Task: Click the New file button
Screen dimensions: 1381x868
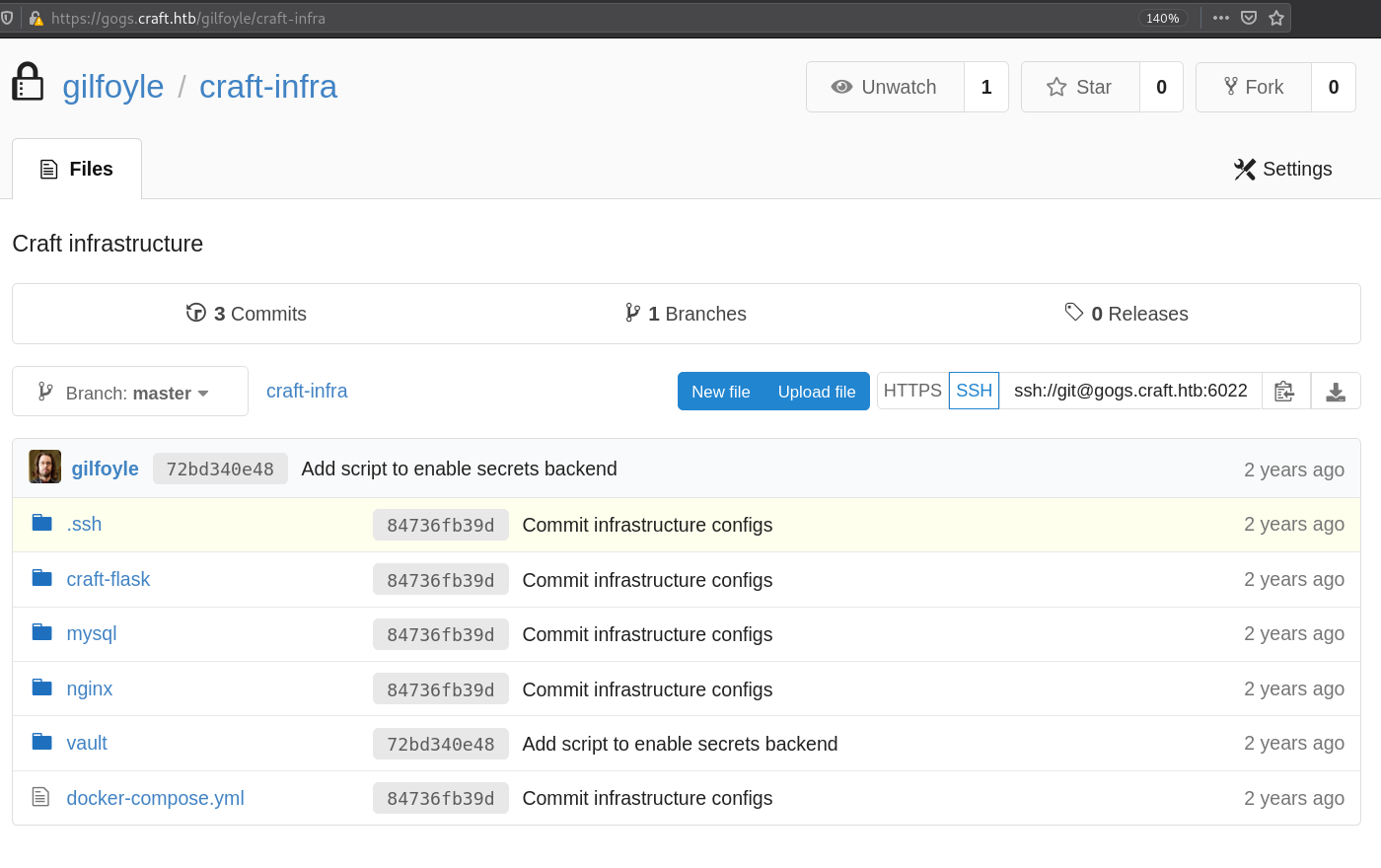Action: tap(720, 392)
